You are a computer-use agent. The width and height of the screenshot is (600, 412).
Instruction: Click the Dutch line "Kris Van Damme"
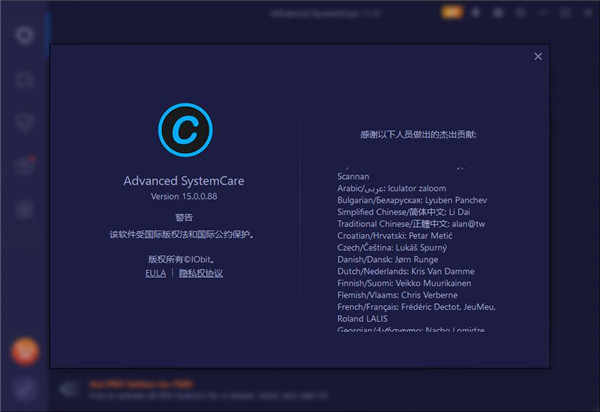(x=406, y=272)
